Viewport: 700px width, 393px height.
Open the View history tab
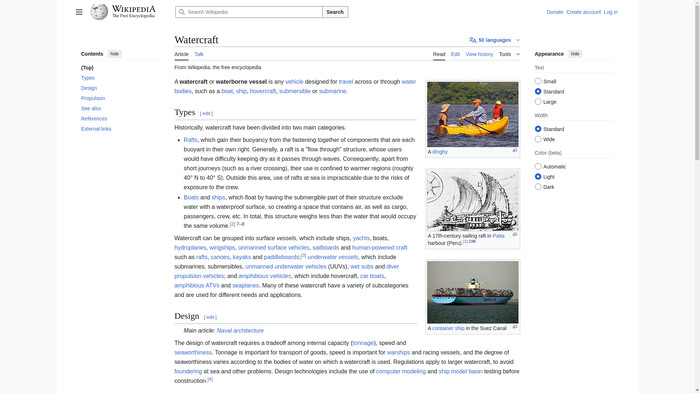pos(479,54)
